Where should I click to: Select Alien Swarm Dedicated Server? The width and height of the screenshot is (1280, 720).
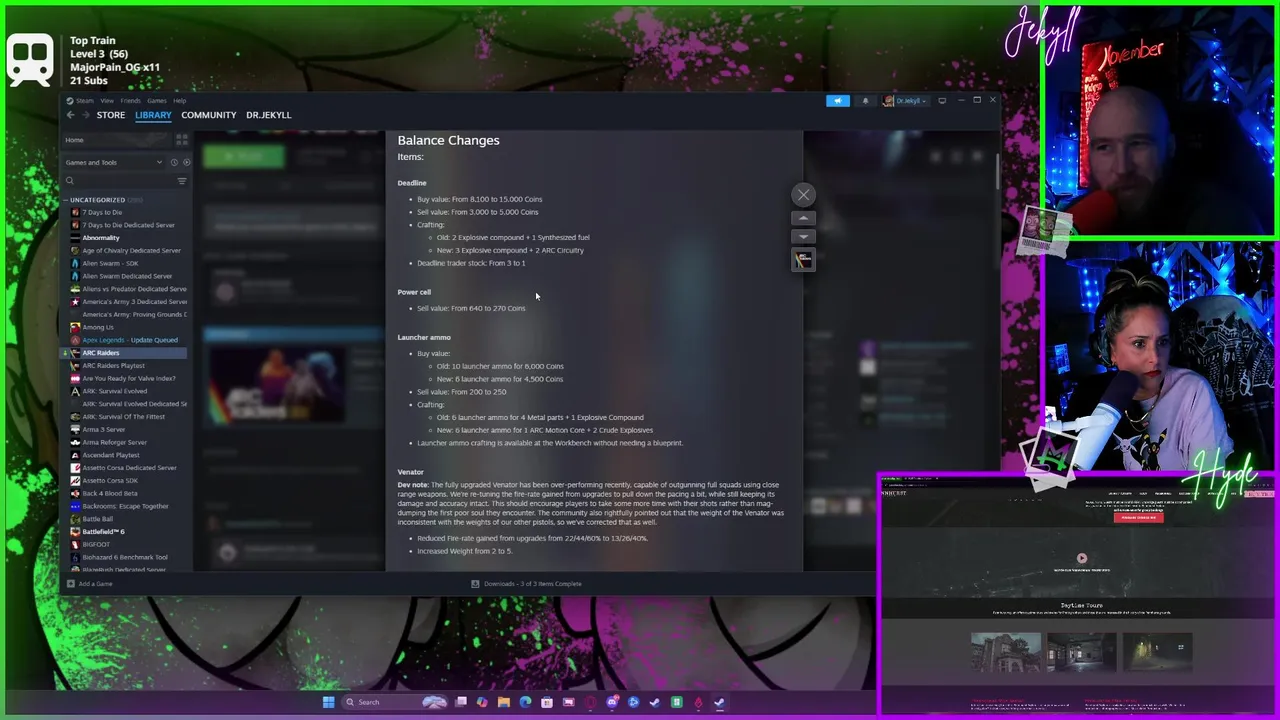click(x=127, y=276)
